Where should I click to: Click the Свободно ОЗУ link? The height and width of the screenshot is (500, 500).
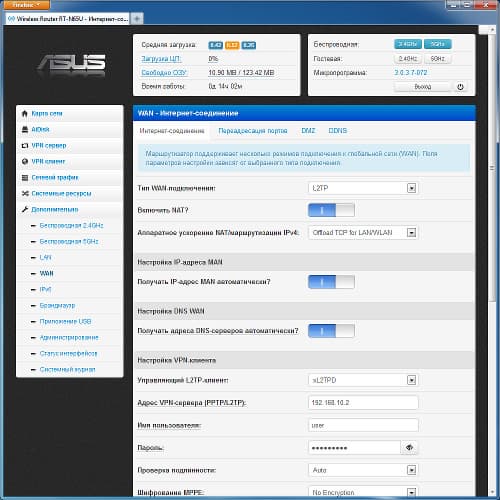164,73
